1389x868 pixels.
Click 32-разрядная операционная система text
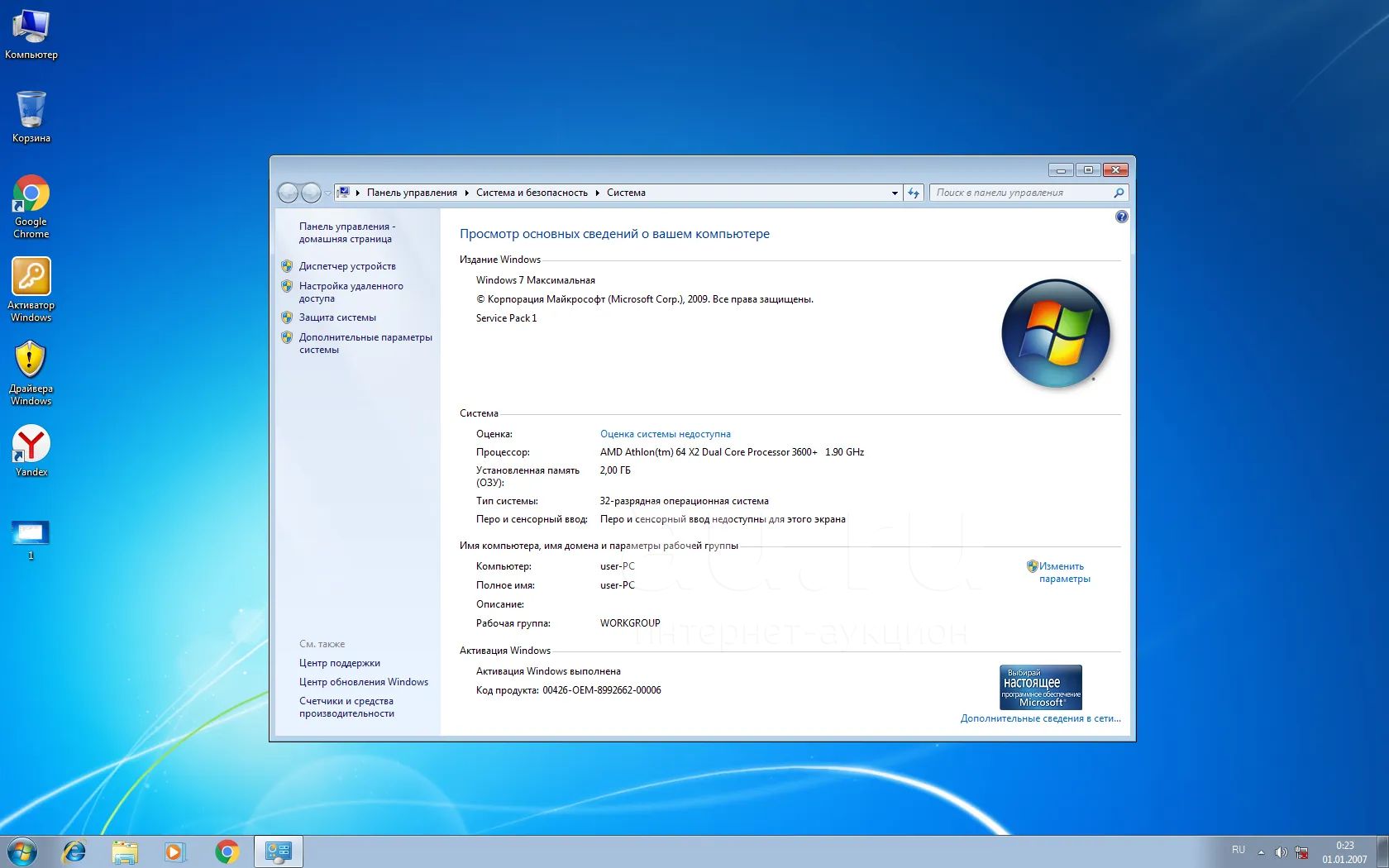click(x=685, y=501)
